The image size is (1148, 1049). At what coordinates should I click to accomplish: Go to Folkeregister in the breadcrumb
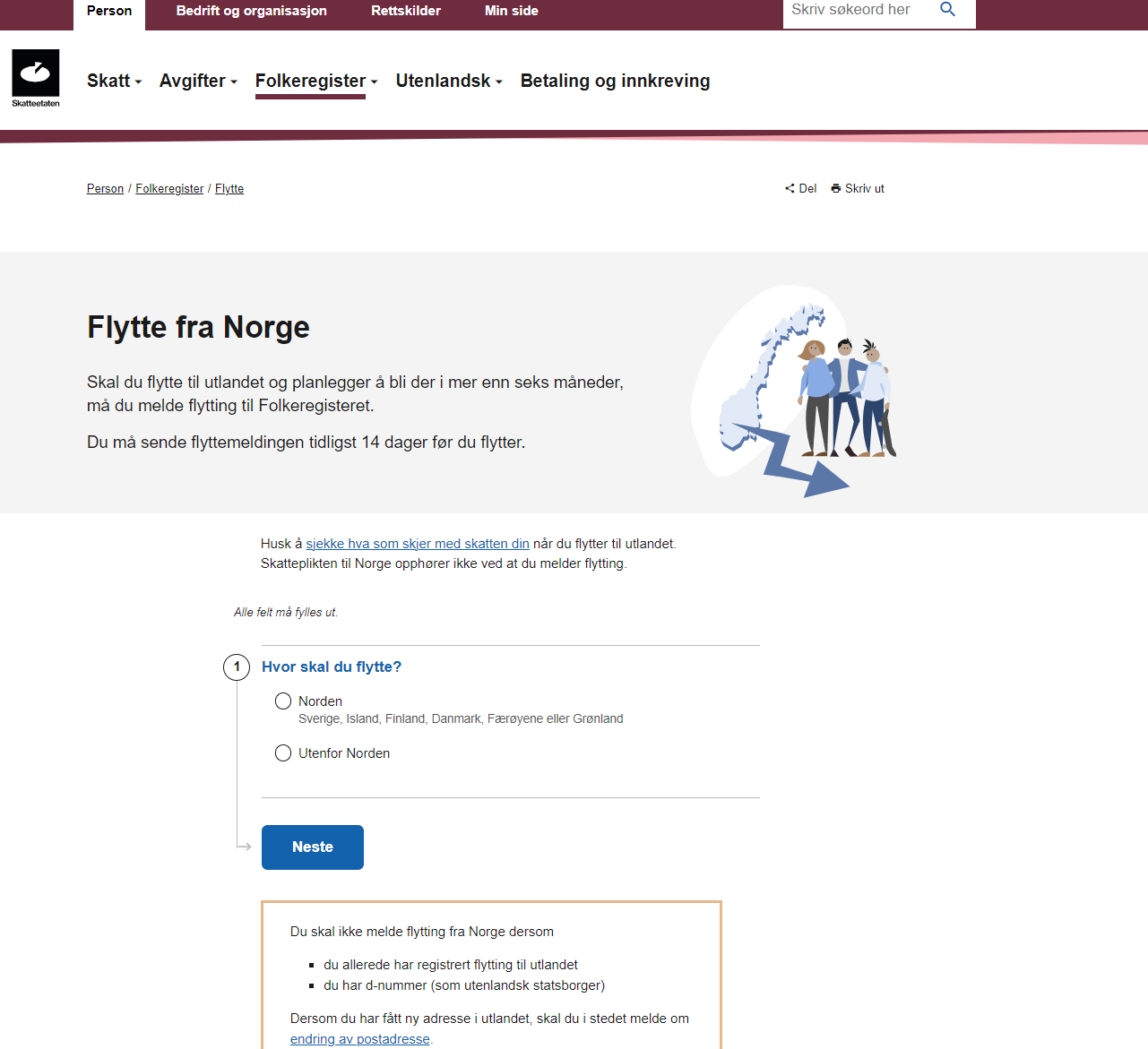pos(169,189)
